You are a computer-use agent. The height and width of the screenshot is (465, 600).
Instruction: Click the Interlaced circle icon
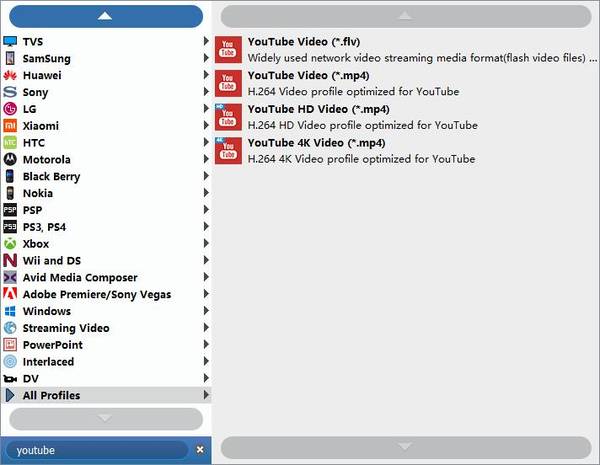[x=10, y=361]
